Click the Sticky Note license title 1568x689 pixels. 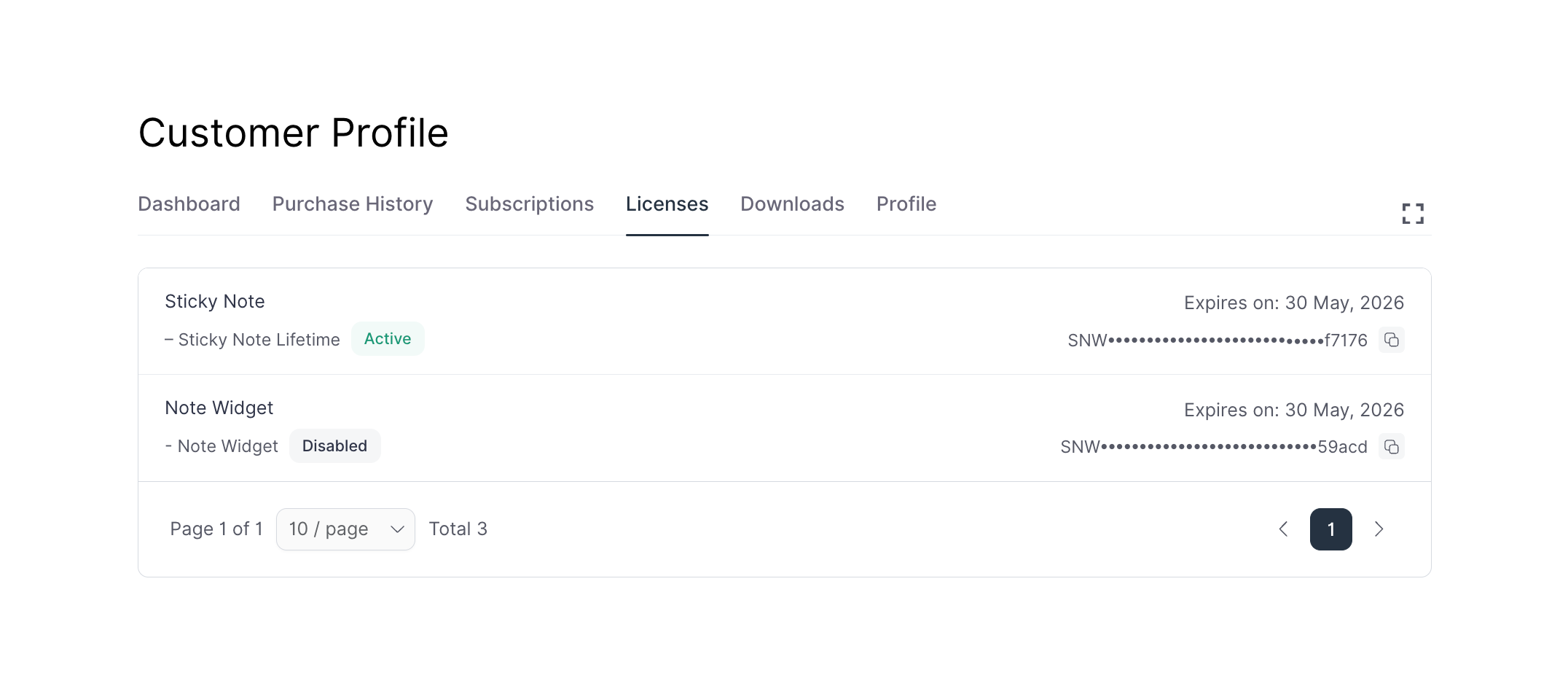pyautogui.click(x=215, y=302)
